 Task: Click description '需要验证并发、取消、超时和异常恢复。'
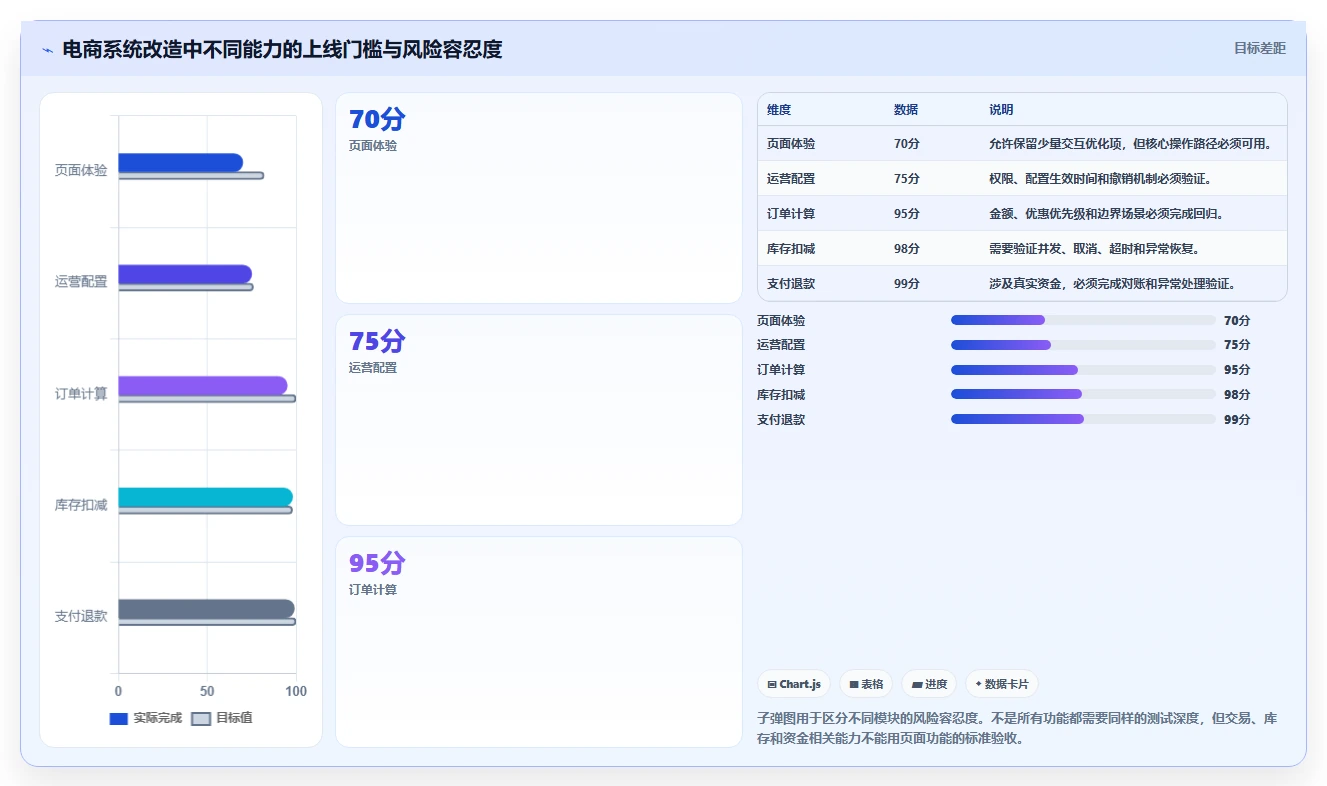(x=1095, y=249)
